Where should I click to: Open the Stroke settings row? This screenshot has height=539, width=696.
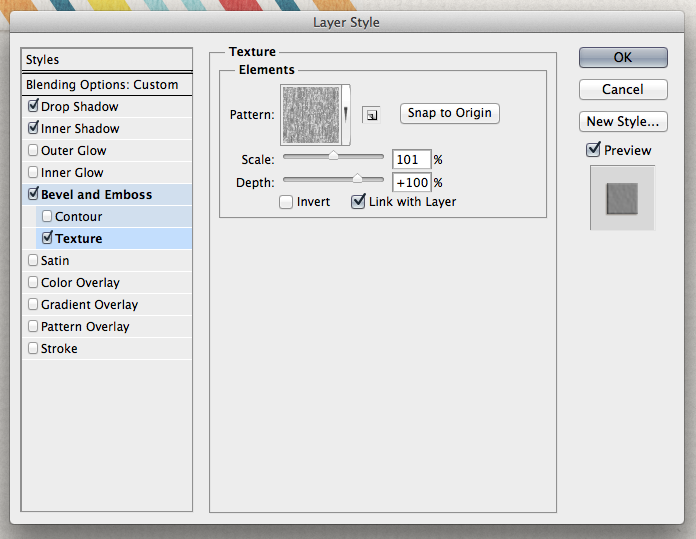[107, 349]
